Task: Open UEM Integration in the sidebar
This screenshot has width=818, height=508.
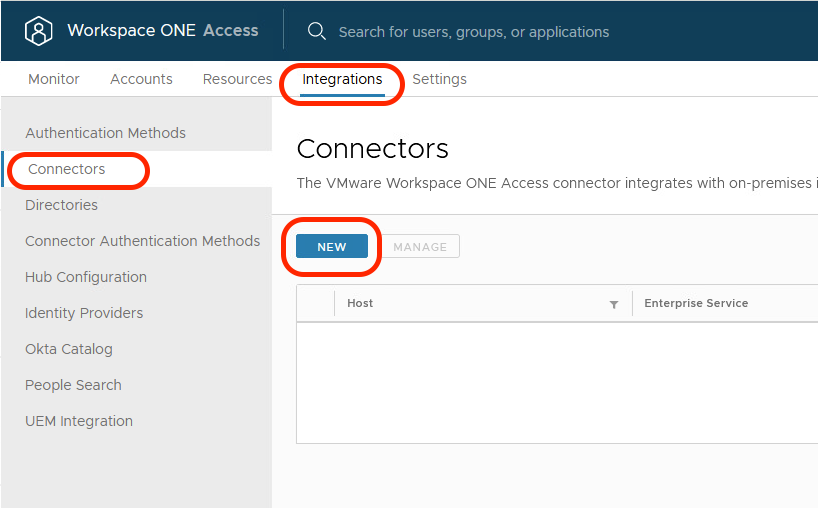Action: [79, 421]
